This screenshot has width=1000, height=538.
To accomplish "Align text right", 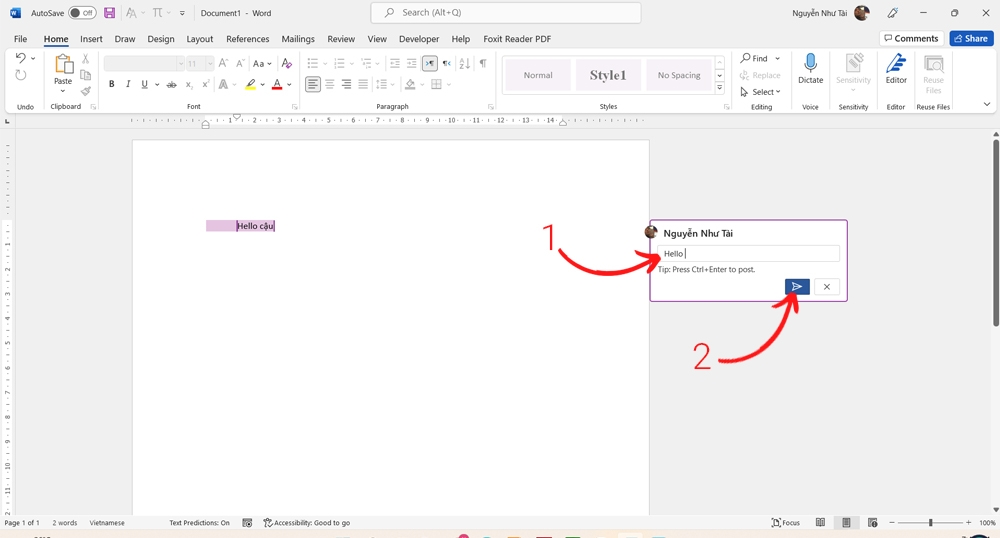I will pos(346,84).
